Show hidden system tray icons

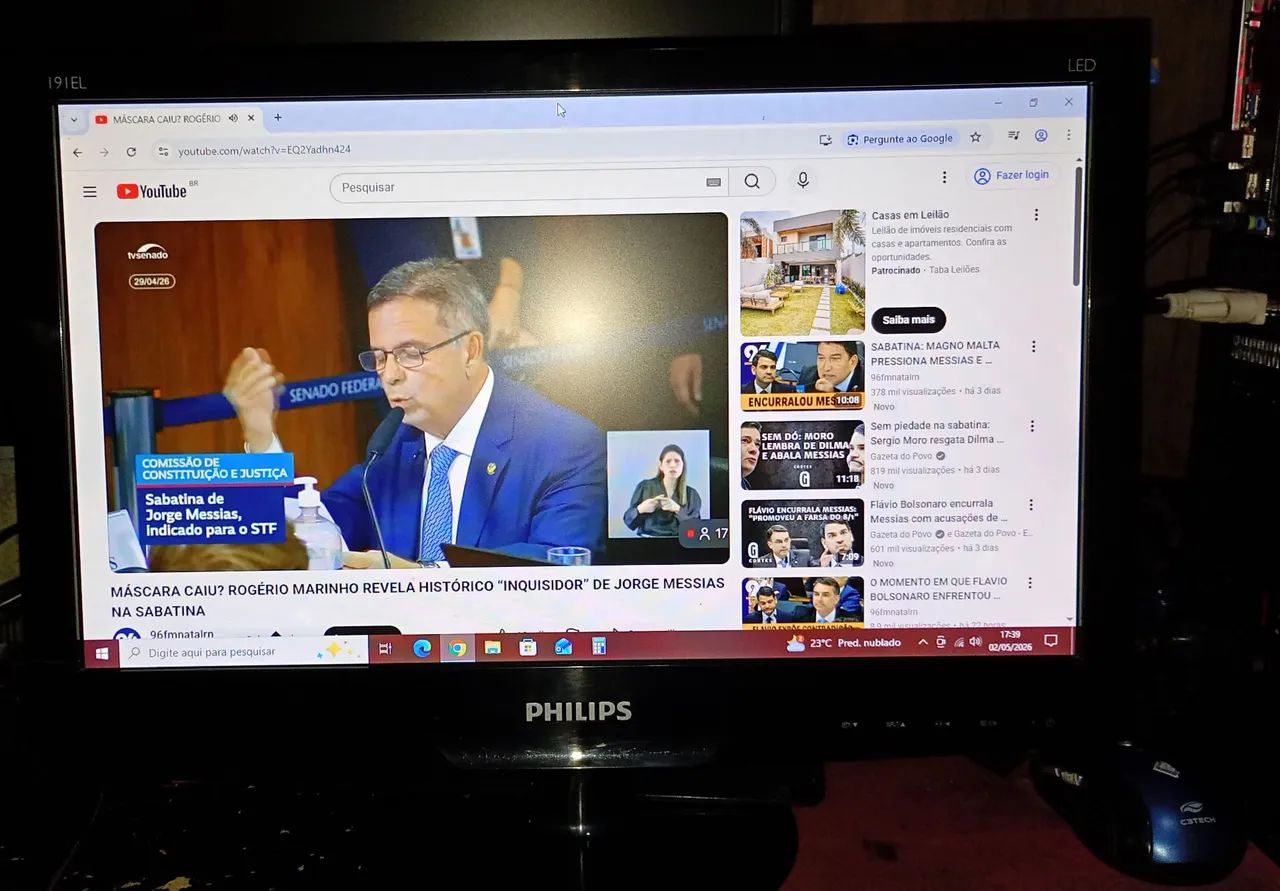point(922,643)
